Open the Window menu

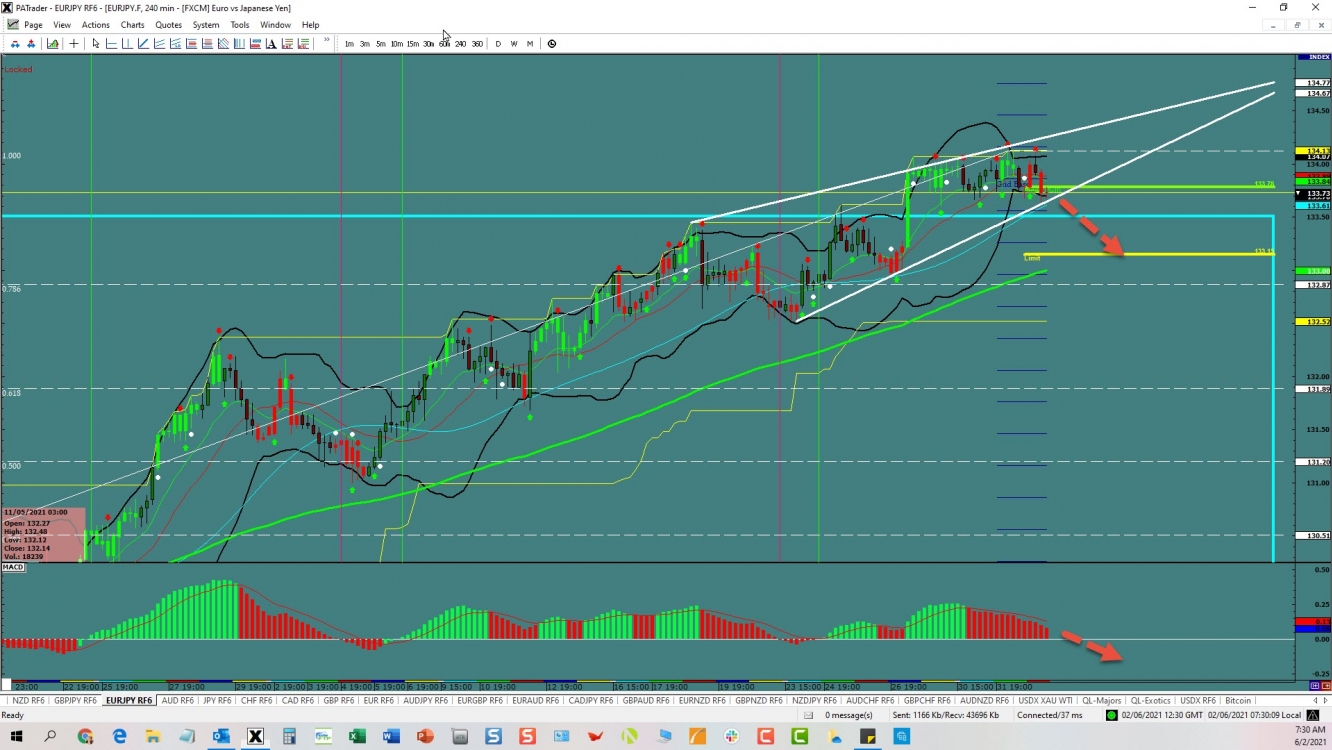click(276, 25)
